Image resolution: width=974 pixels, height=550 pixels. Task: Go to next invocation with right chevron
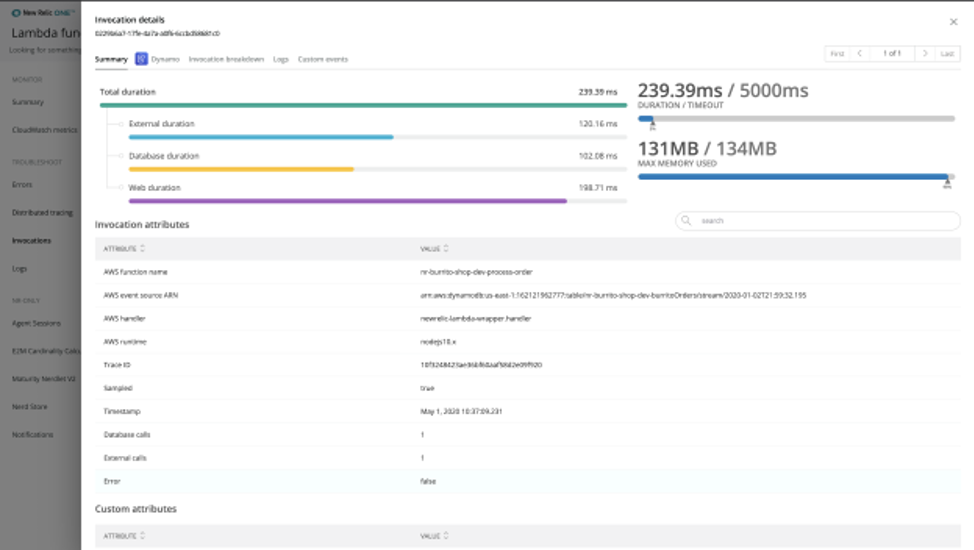pos(924,53)
